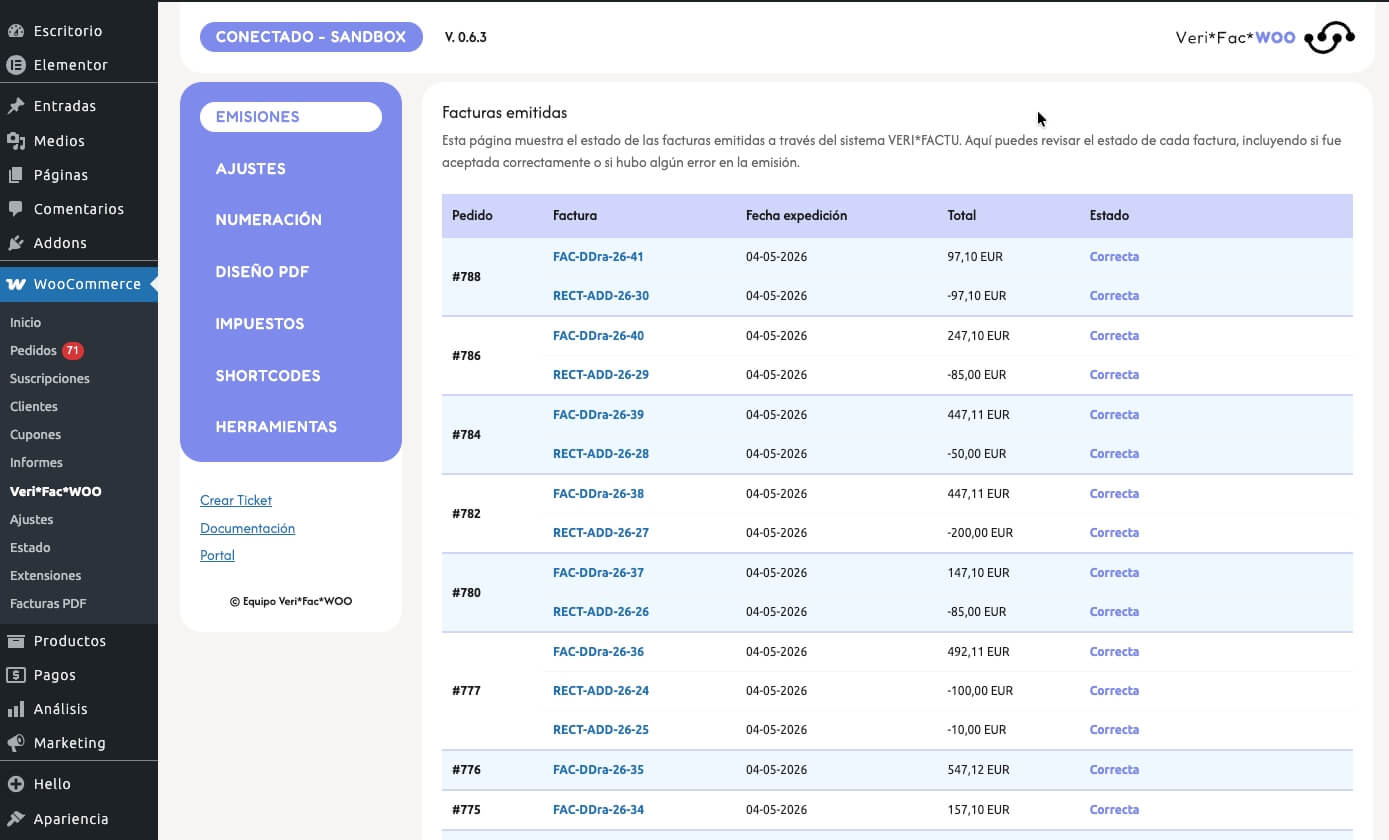Click the Conectado - Sandbox status badge
1389x840 pixels.
[311, 37]
